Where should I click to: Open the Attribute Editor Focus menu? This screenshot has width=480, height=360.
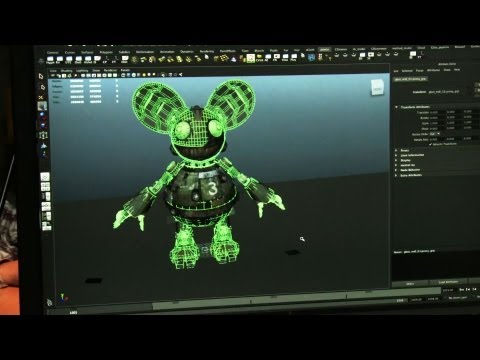point(419,70)
